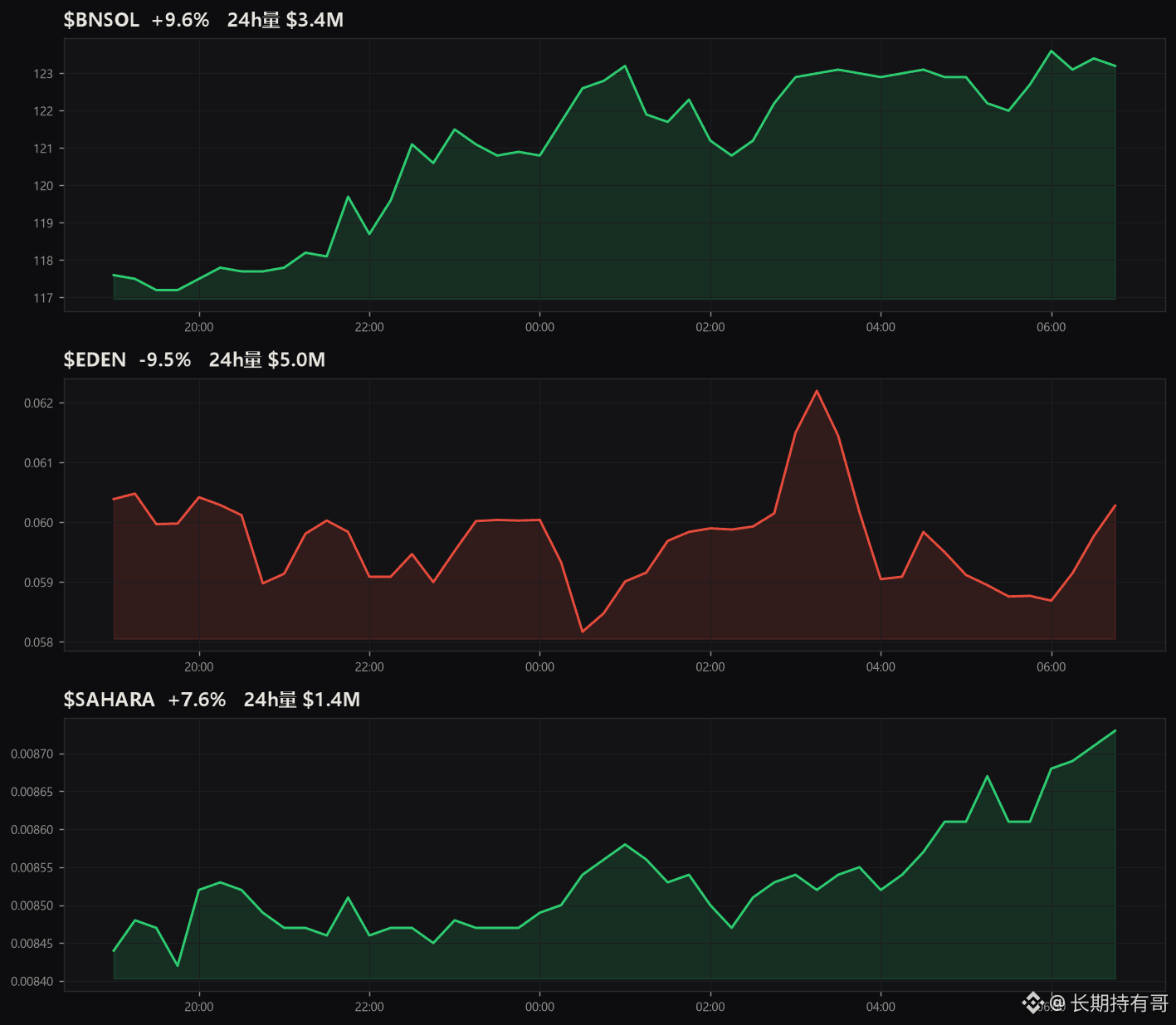This screenshot has width=1176, height=1025.
Task: Select the 0.00845 price axis label
Action: (32, 944)
